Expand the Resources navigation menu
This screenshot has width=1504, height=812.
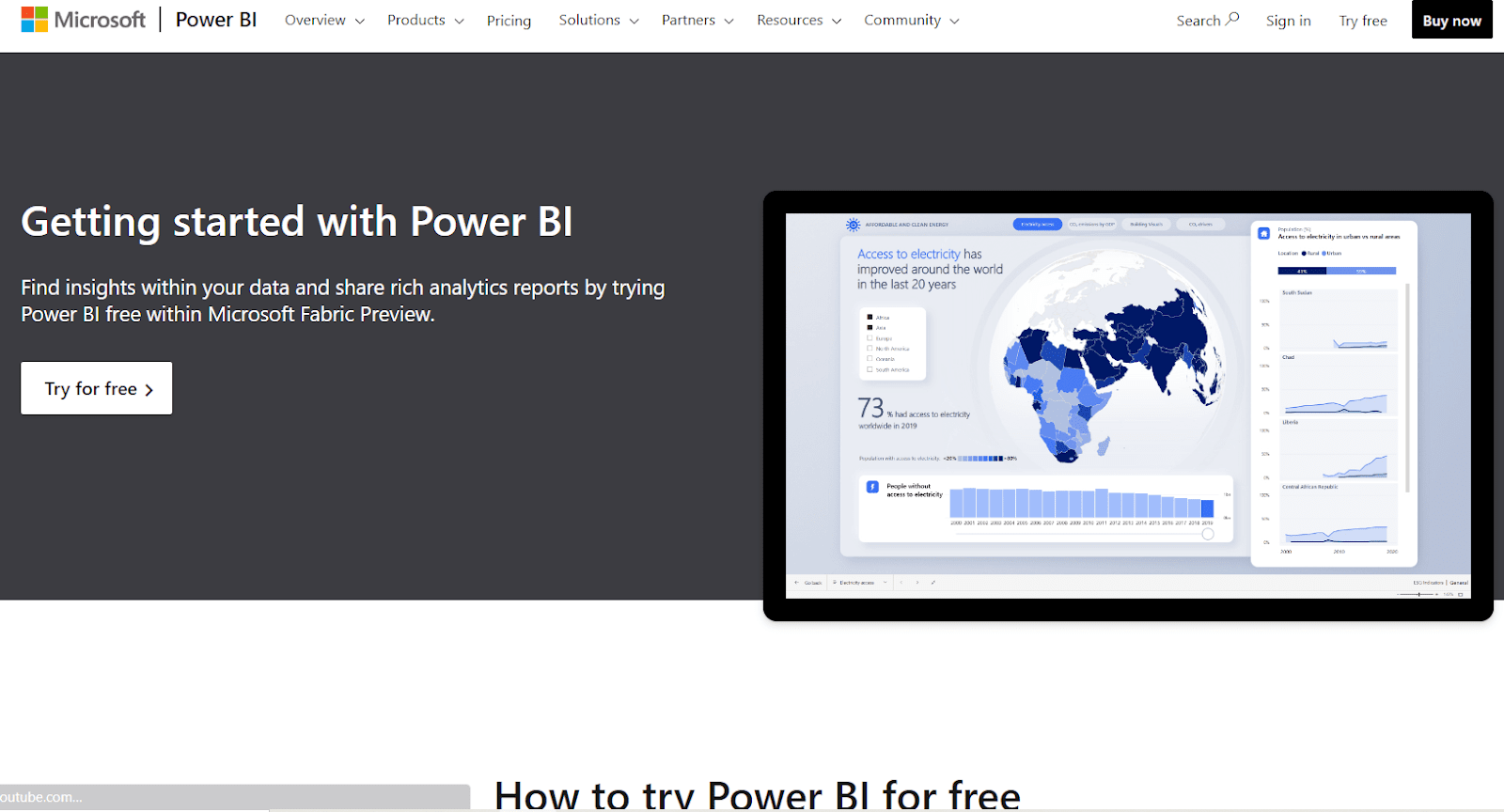(799, 20)
